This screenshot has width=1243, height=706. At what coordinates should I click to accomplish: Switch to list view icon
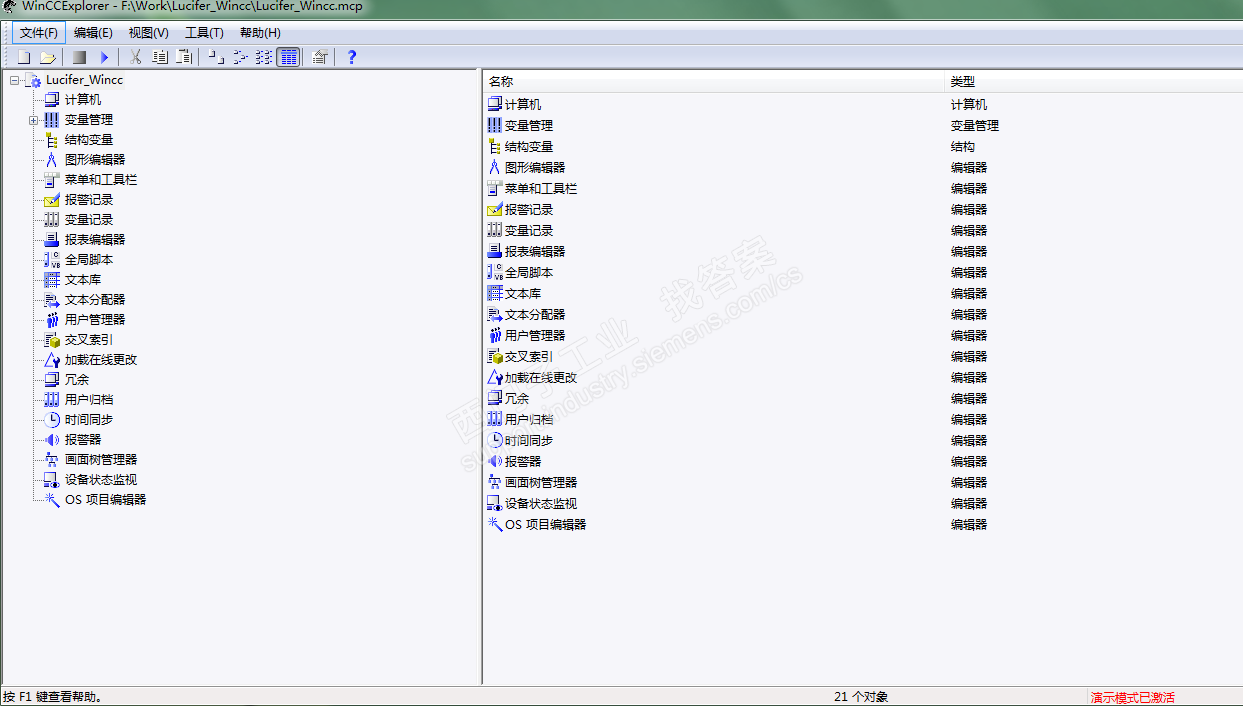[x=264, y=57]
